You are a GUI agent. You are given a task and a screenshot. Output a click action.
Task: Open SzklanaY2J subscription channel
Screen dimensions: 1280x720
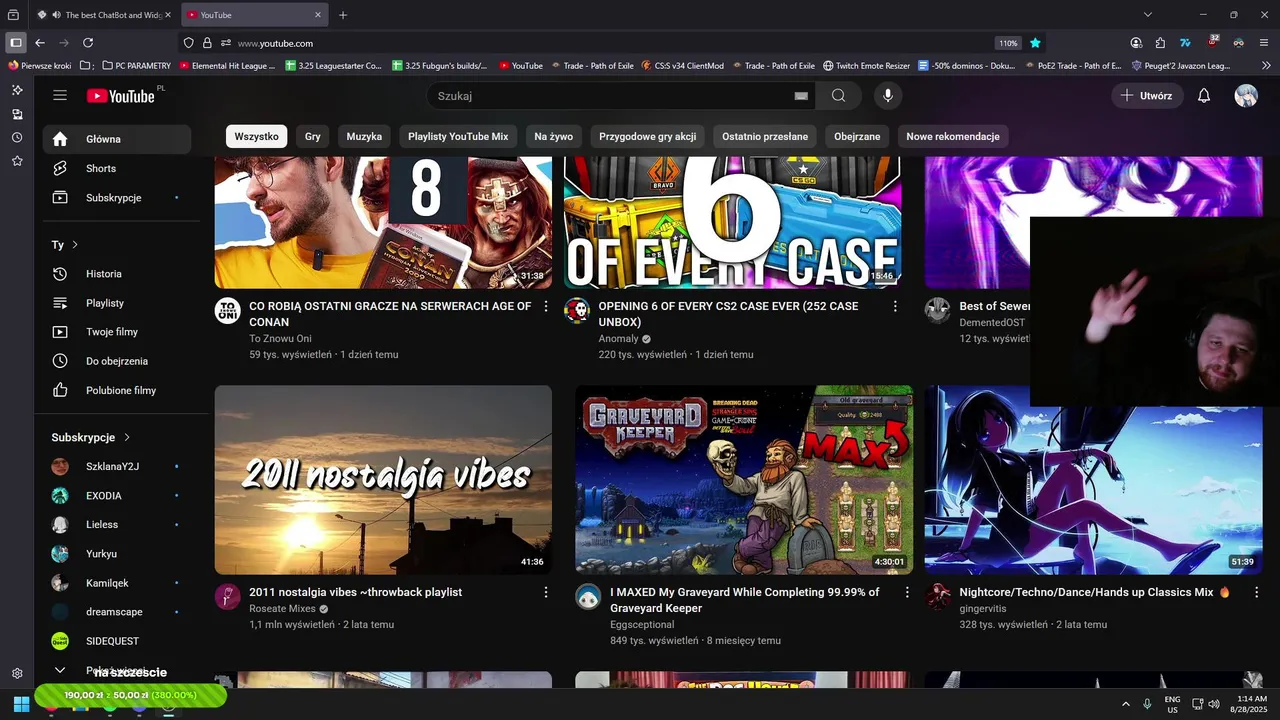point(117,466)
